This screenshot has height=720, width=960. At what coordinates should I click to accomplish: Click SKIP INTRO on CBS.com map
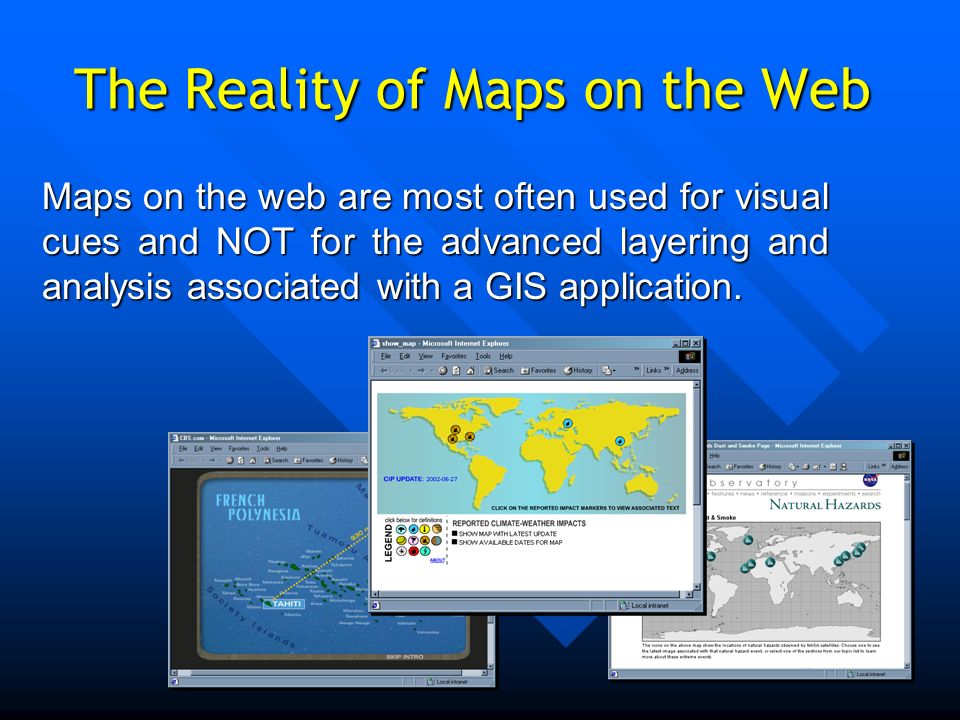click(405, 656)
